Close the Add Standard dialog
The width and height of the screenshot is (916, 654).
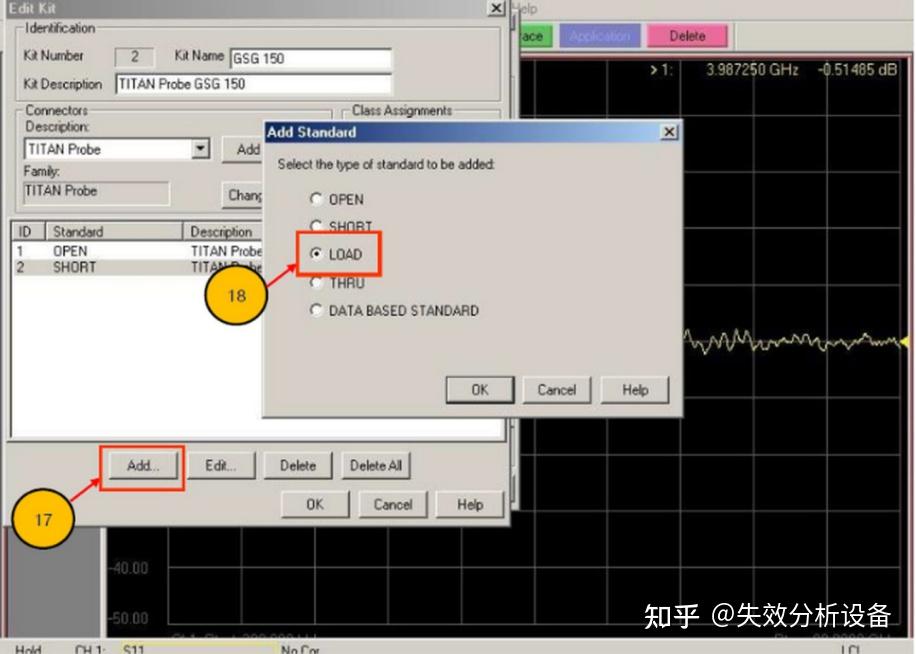tap(669, 132)
